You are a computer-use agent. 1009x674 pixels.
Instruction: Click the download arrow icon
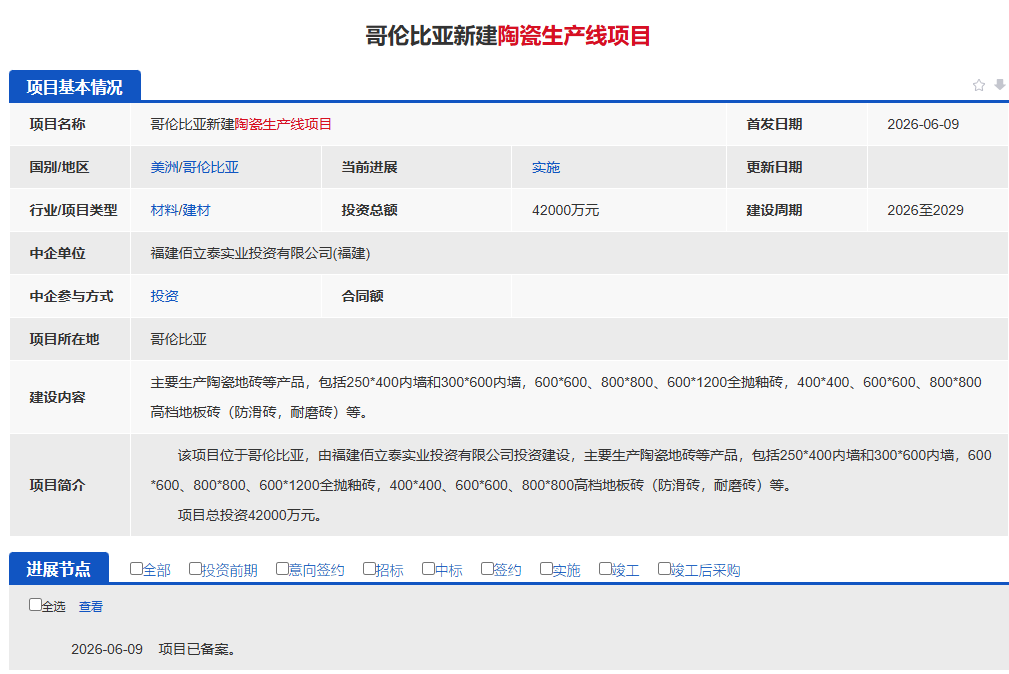click(999, 84)
